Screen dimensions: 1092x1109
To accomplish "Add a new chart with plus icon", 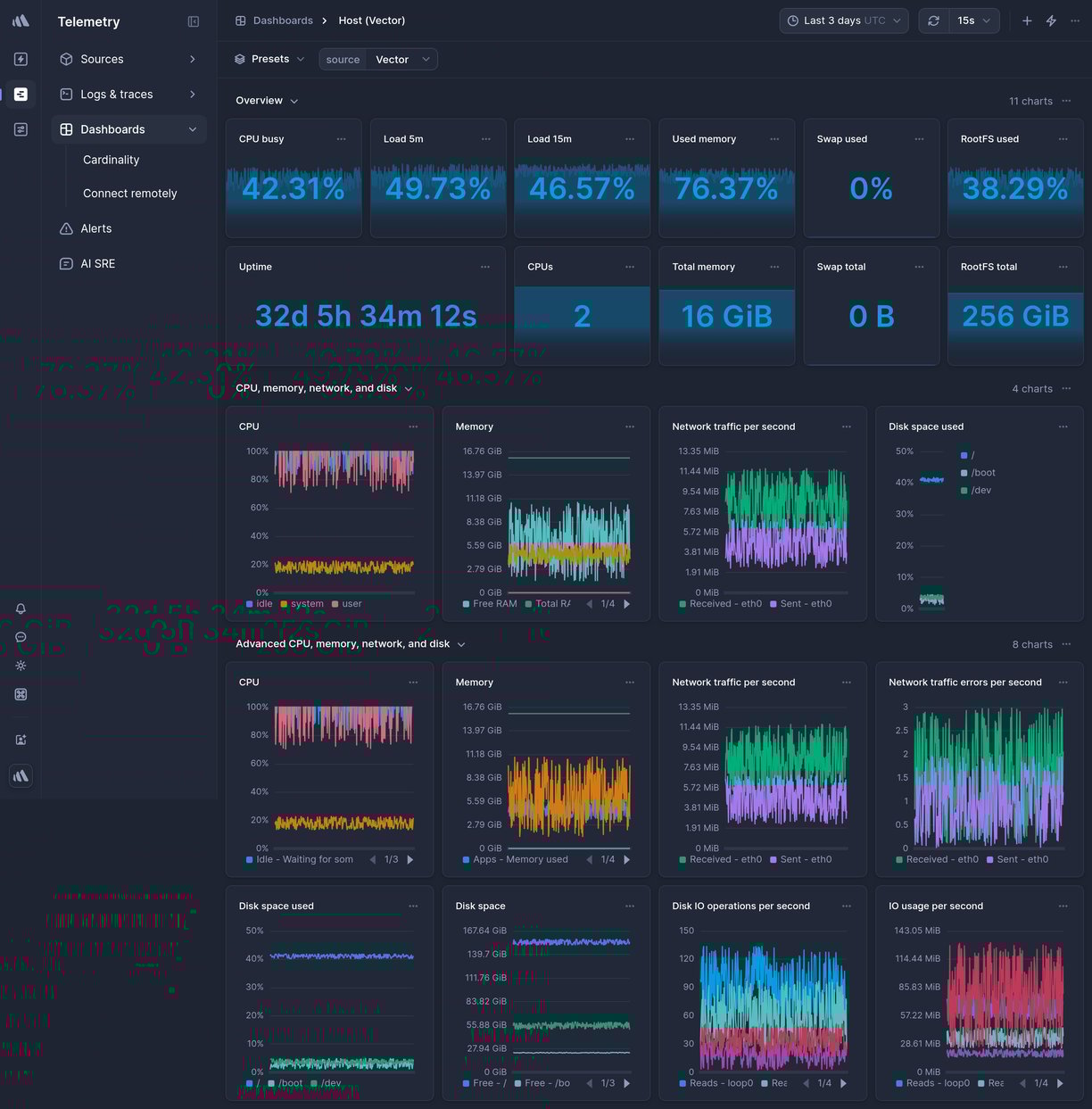I will pyautogui.click(x=1027, y=21).
